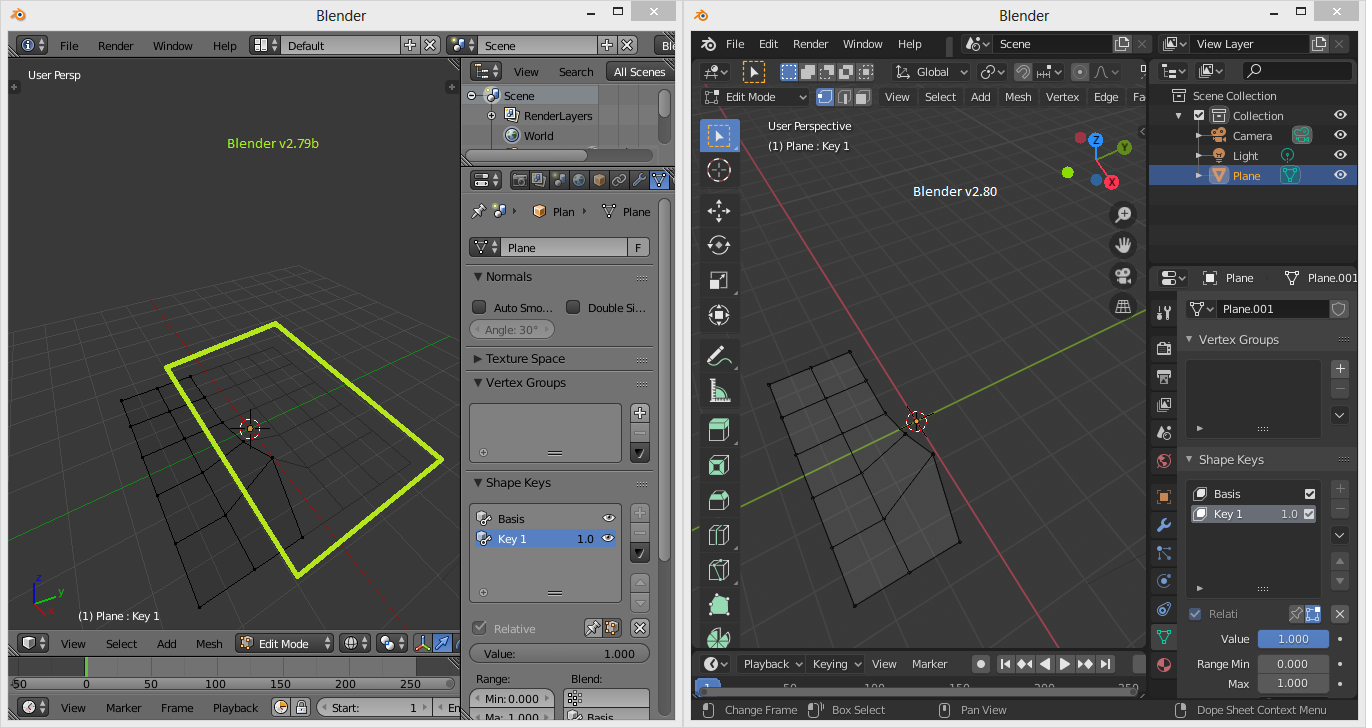Select the Knife tool
1372x728 pixels.
(719, 571)
